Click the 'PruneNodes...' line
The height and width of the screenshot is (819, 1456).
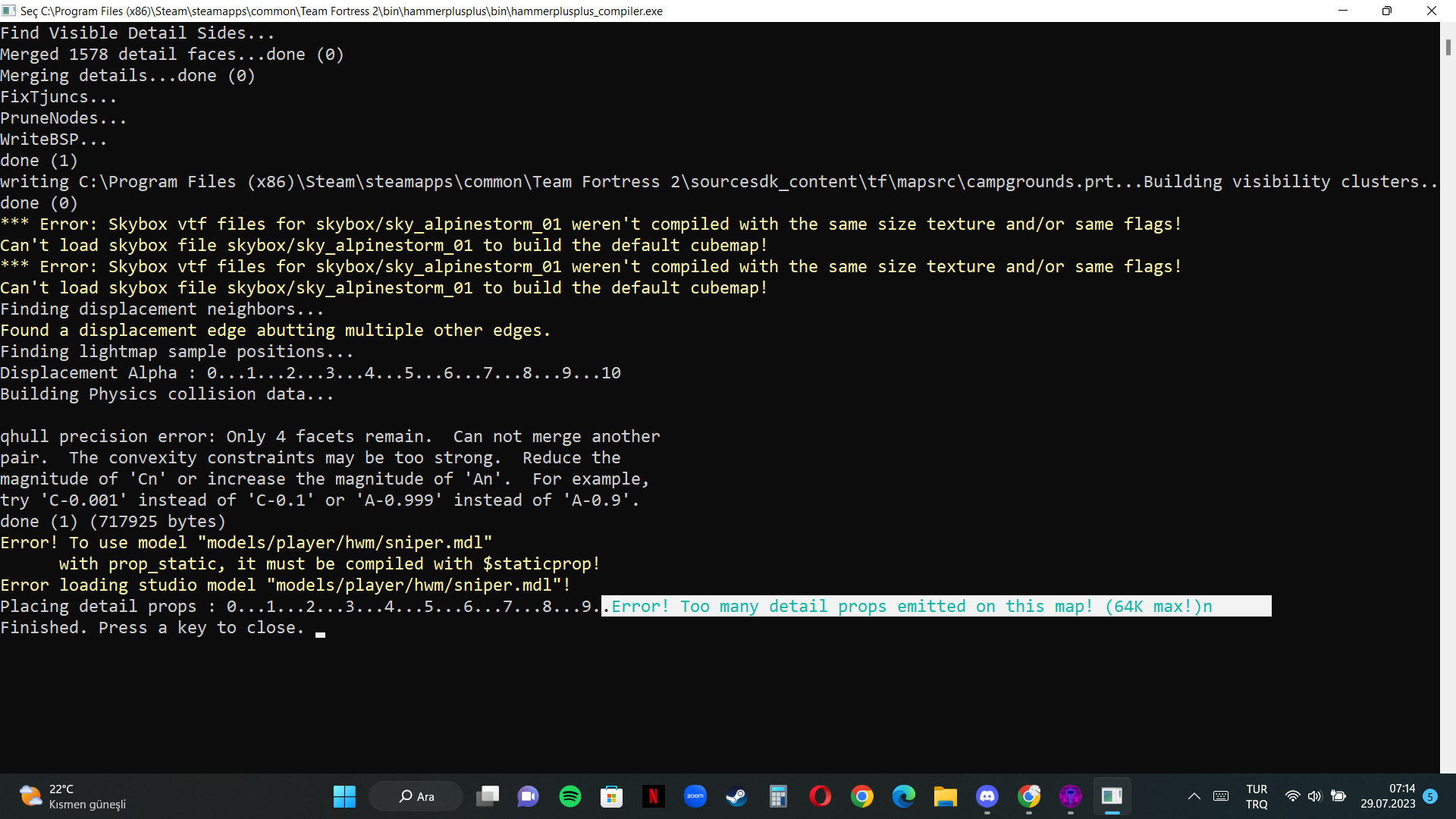click(64, 118)
